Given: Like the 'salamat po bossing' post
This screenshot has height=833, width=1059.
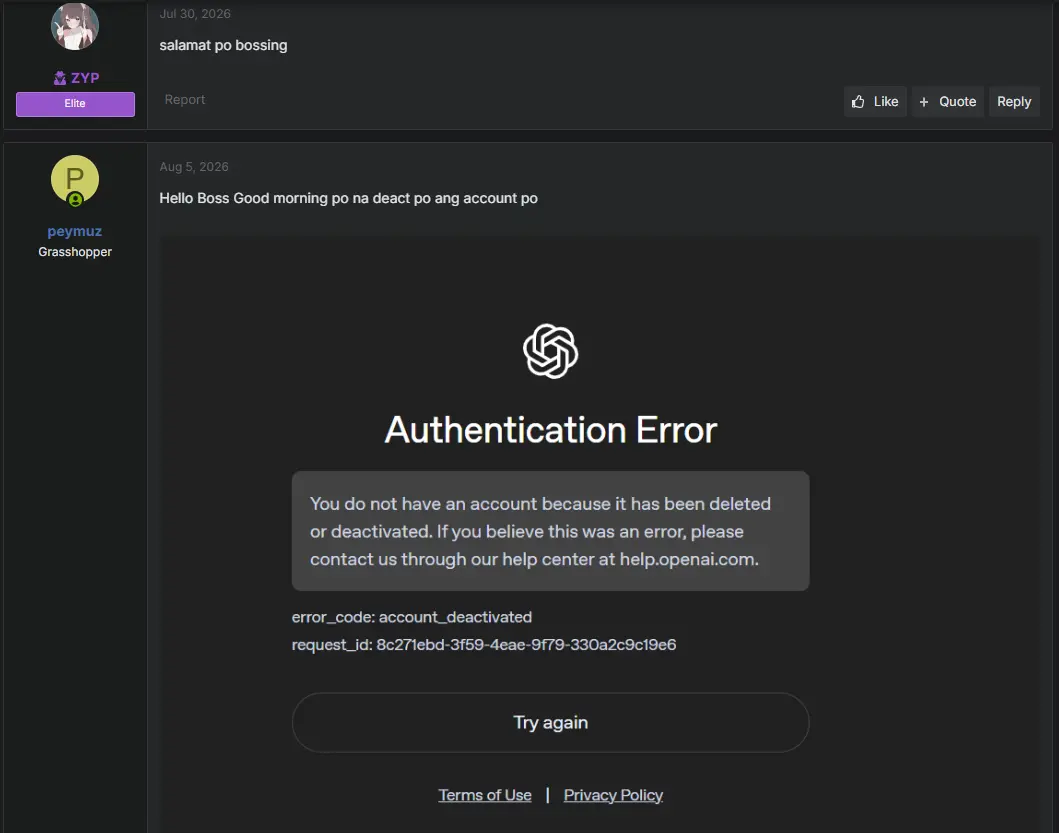Looking at the screenshot, I should pos(875,101).
